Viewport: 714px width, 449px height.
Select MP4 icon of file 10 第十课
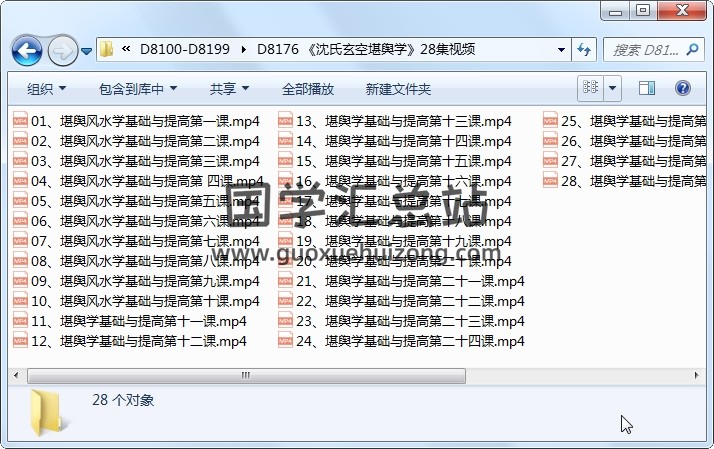point(20,301)
